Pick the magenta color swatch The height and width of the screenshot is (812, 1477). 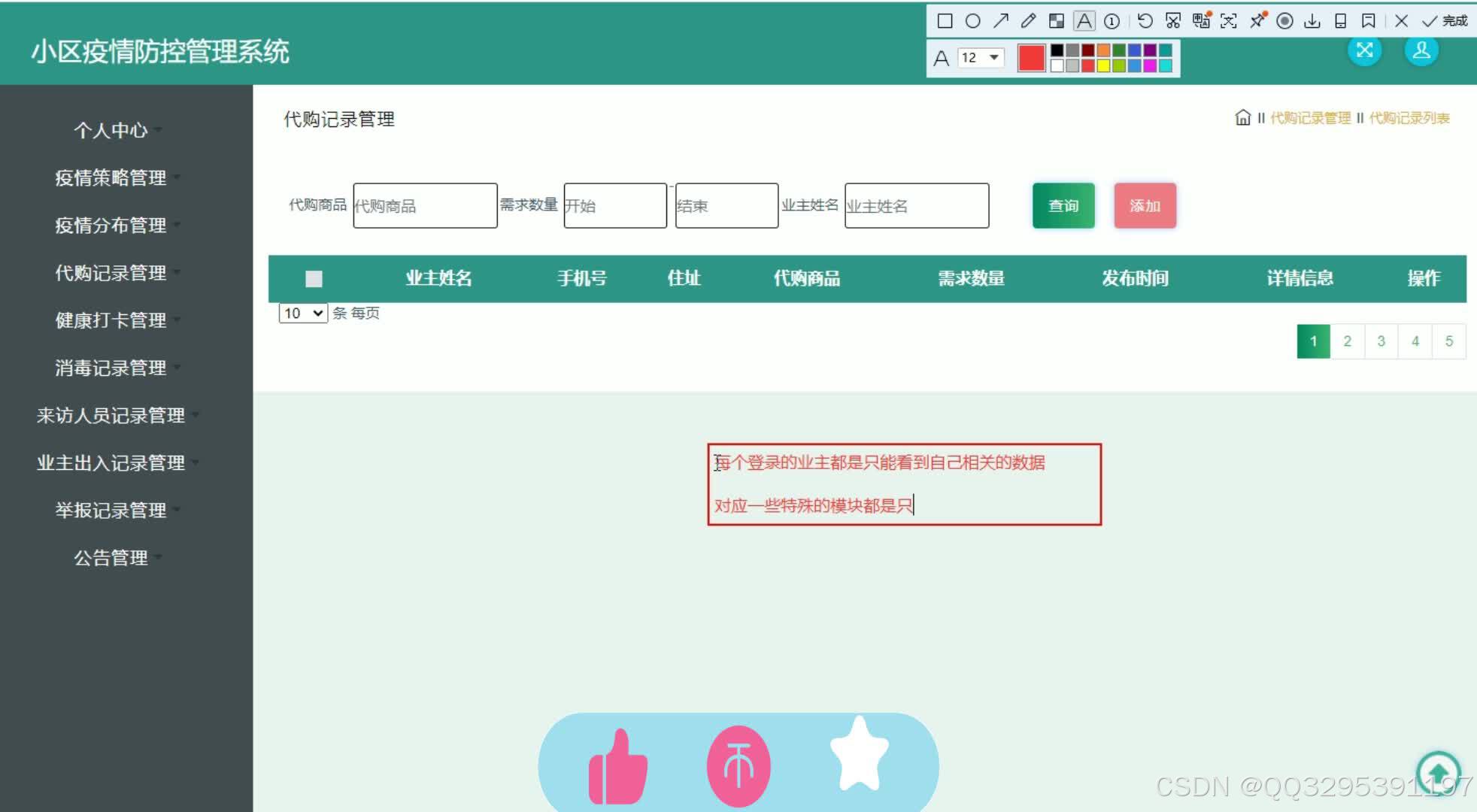point(1150,65)
